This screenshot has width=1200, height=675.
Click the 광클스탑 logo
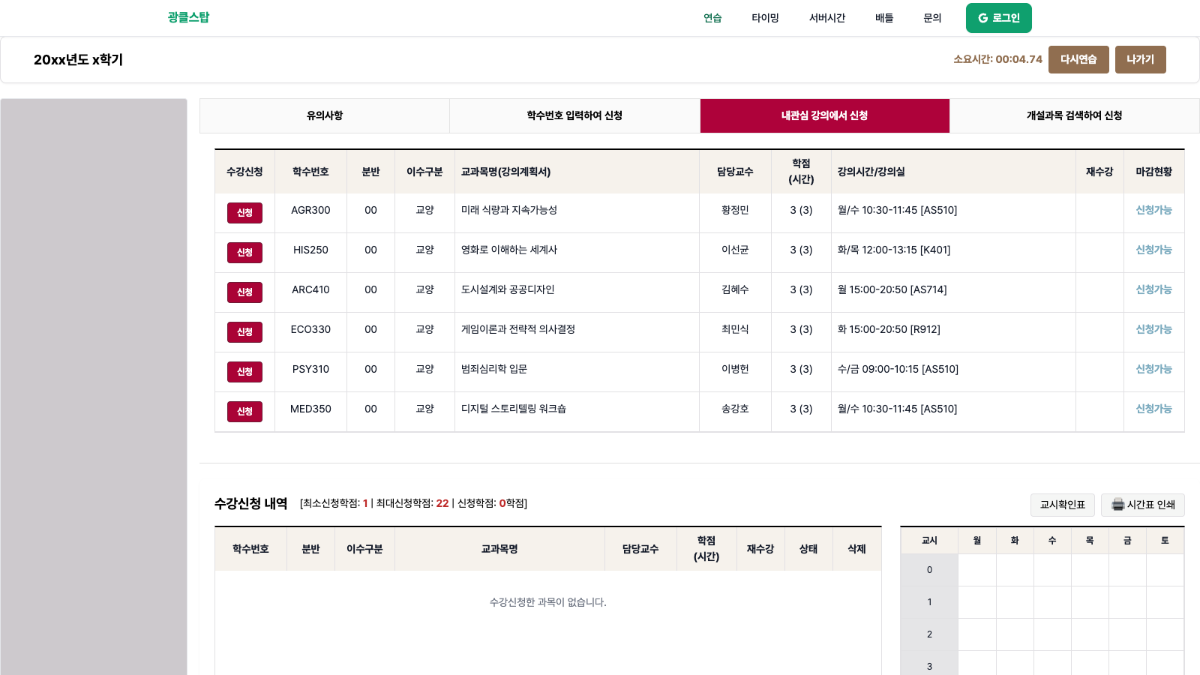[188, 17]
